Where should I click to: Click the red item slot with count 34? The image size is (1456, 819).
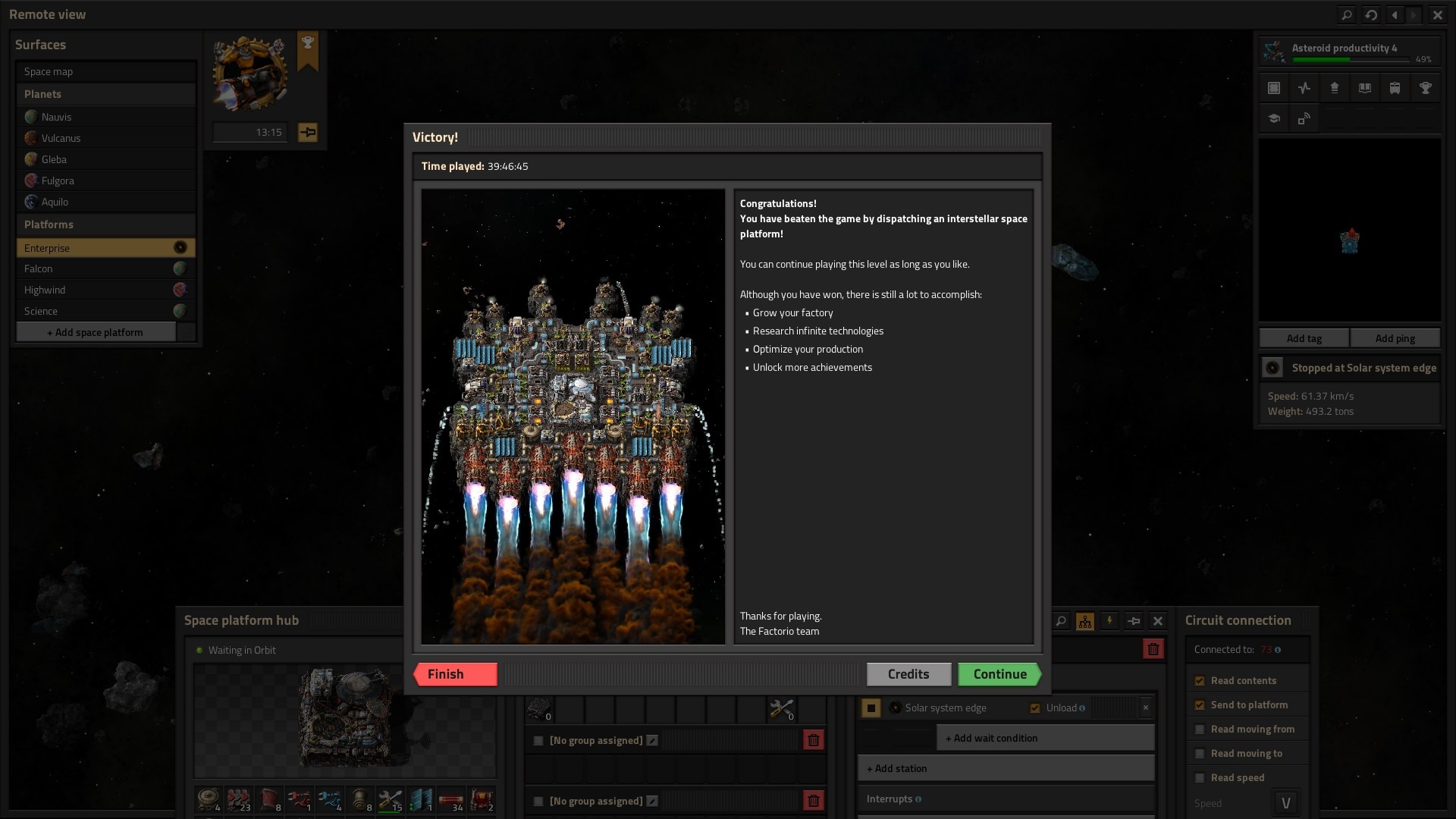[x=451, y=800]
